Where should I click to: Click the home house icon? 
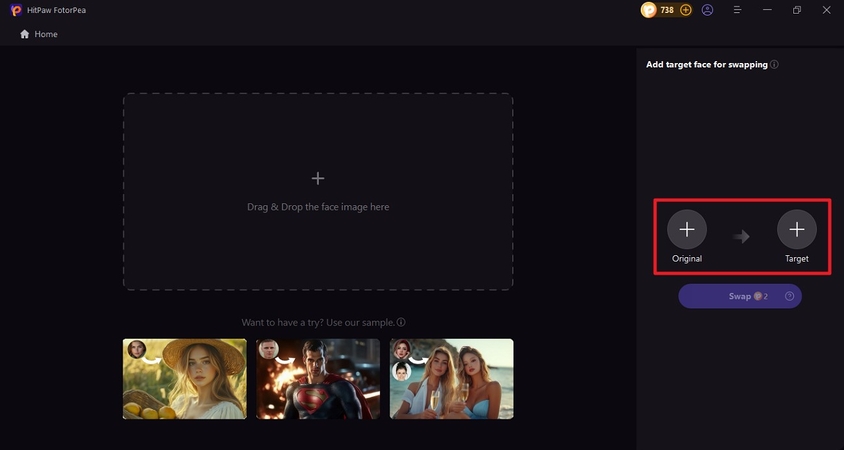coord(24,34)
